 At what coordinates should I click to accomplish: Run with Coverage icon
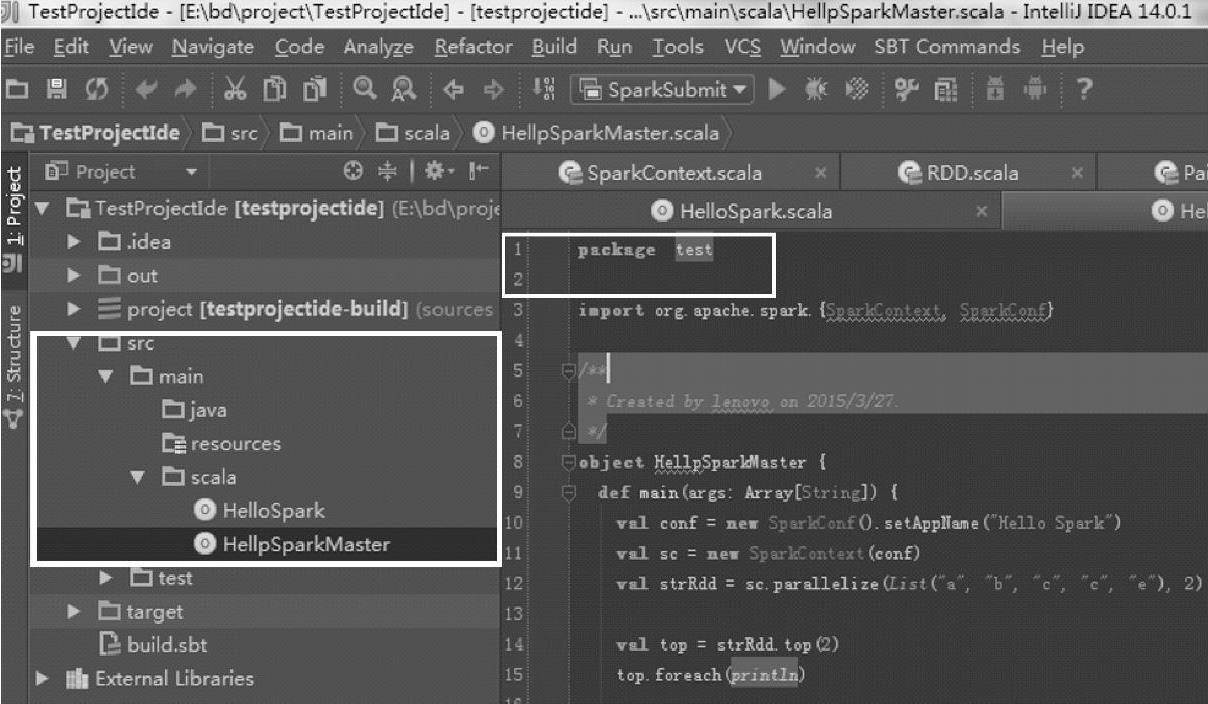point(857,90)
